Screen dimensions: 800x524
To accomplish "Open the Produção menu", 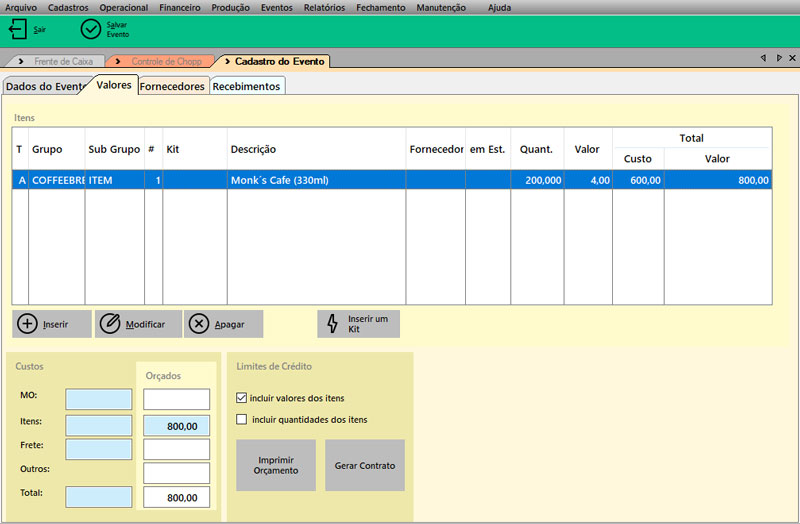I will (x=231, y=8).
